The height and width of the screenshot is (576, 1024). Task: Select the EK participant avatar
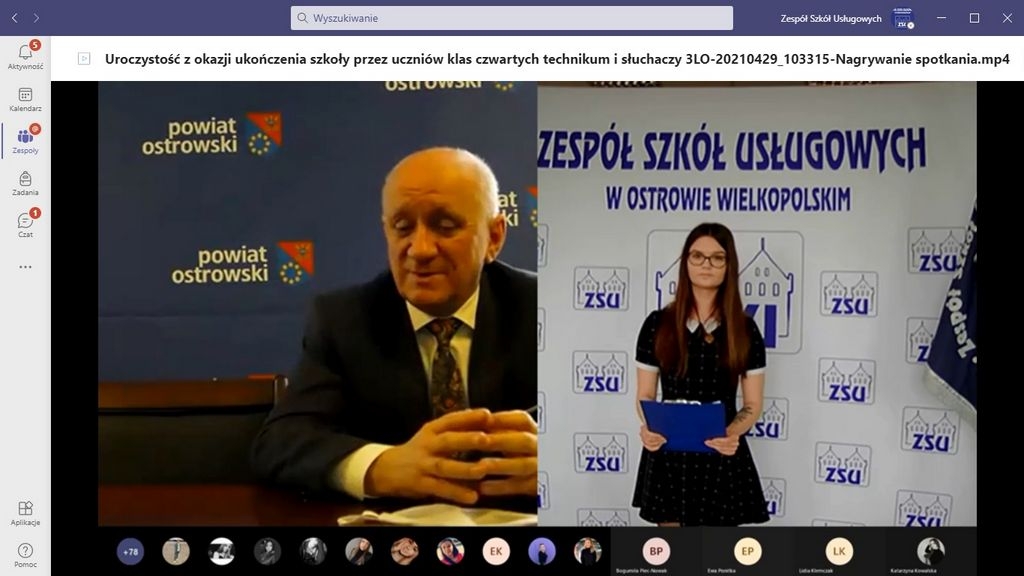point(496,552)
